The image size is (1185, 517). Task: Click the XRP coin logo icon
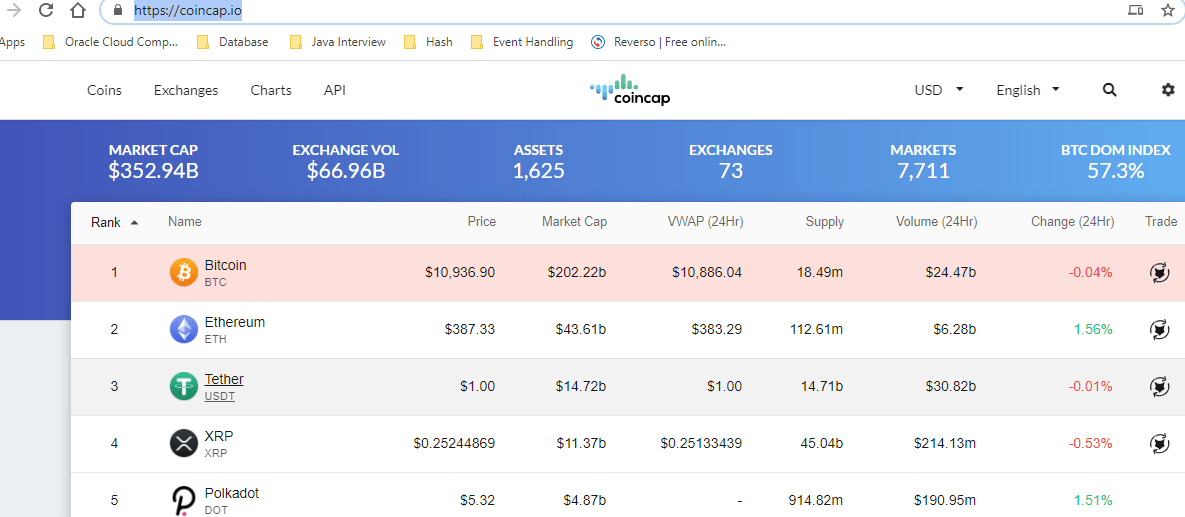coord(184,443)
